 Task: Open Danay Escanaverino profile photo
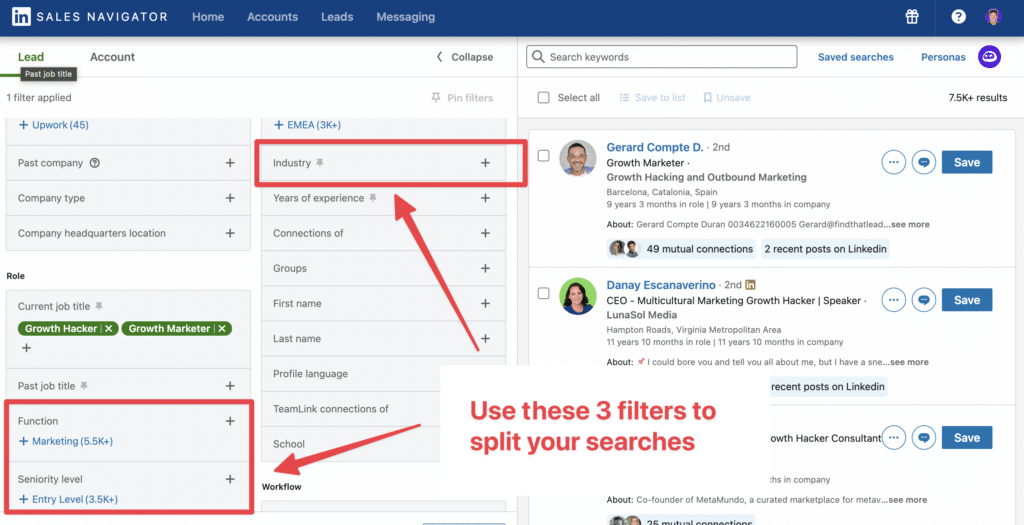click(578, 296)
